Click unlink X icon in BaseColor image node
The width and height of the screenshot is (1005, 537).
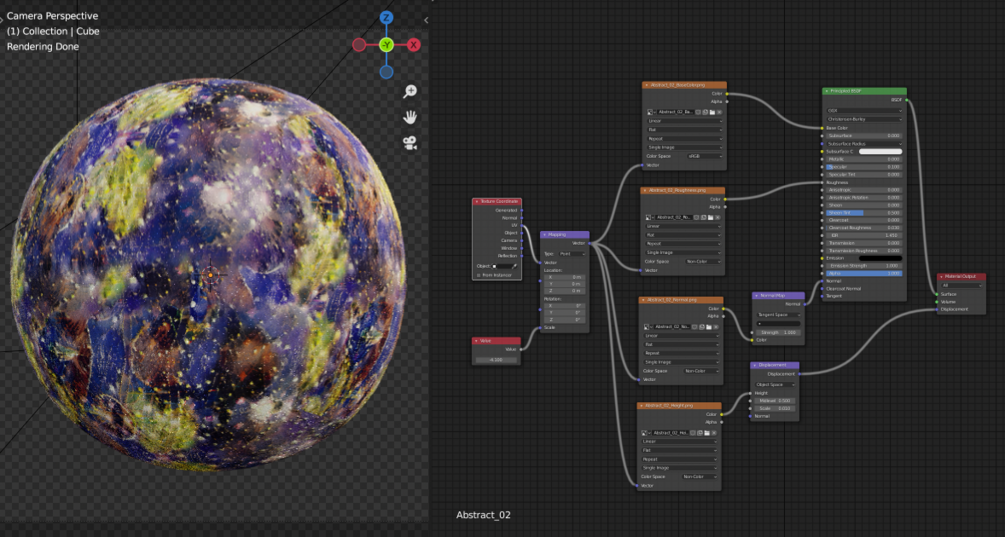720,112
